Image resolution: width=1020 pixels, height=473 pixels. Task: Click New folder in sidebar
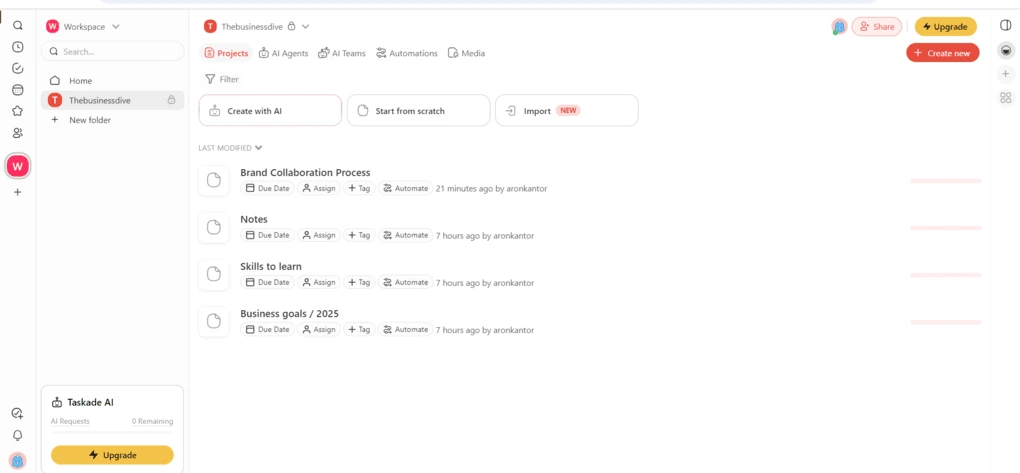[113, 120]
